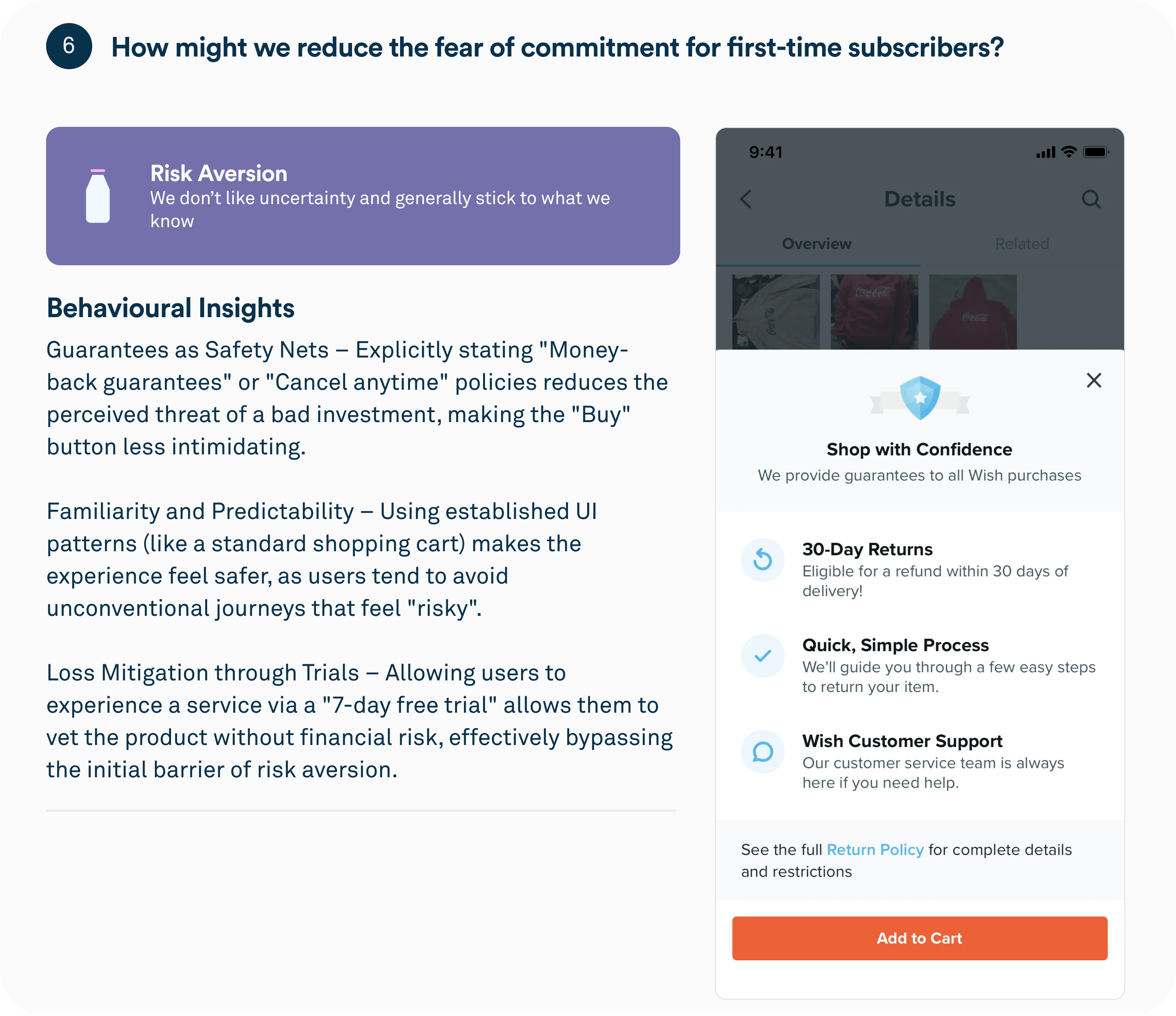The width and height of the screenshot is (1176, 1016).
Task: Click the milk bottle icon
Action: (98, 196)
